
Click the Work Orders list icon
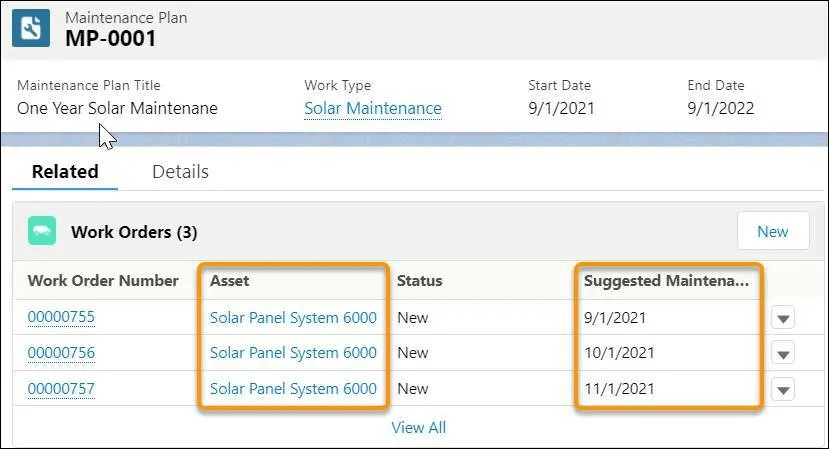coord(42,231)
